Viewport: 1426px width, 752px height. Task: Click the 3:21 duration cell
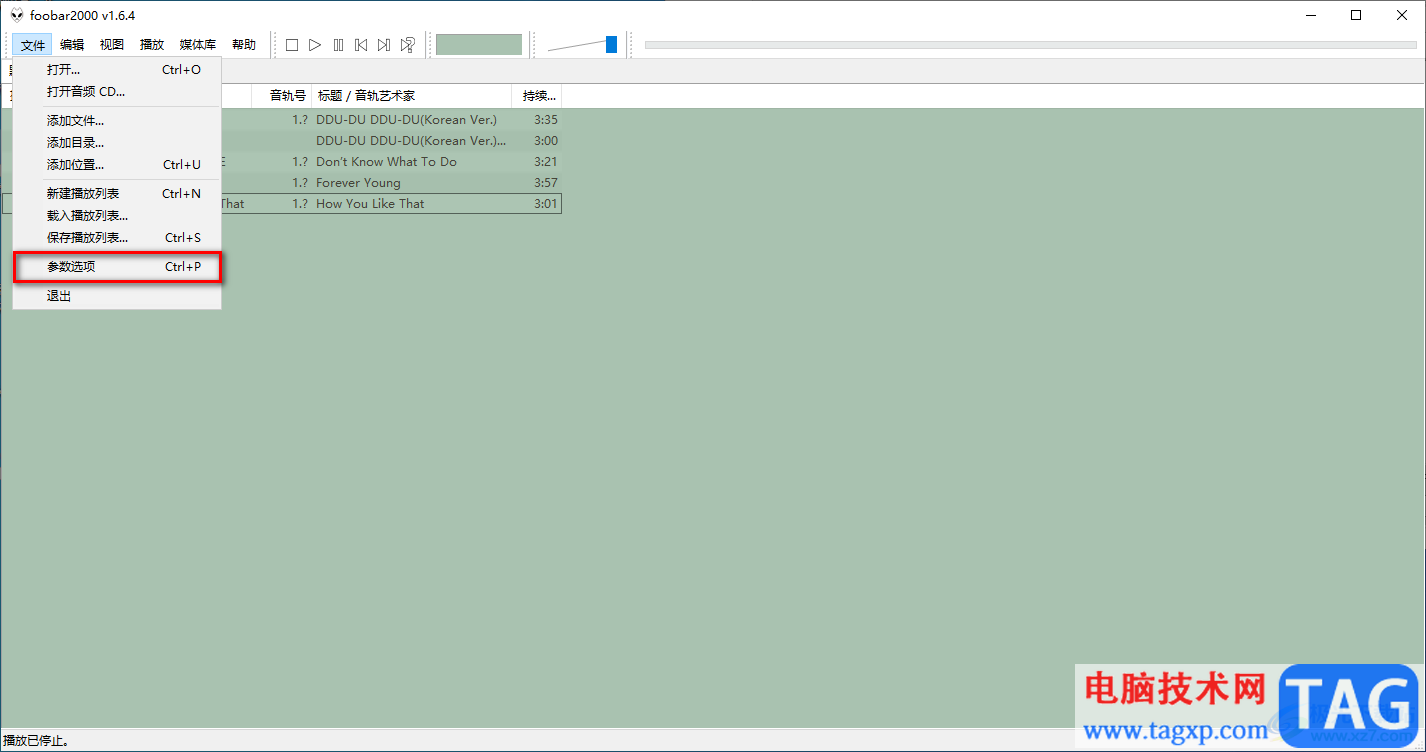tap(546, 162)
